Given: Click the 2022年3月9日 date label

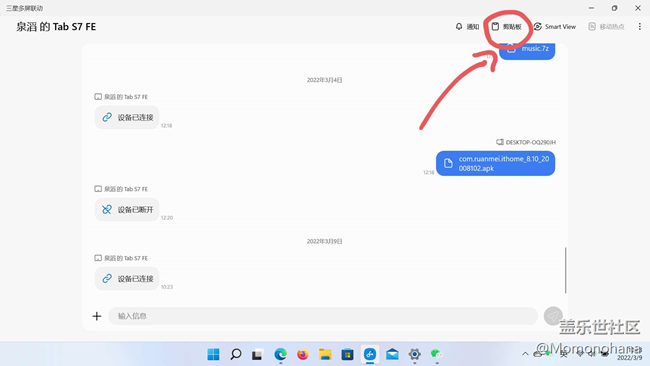Looking at the screenshot, I should coord(325,241).
